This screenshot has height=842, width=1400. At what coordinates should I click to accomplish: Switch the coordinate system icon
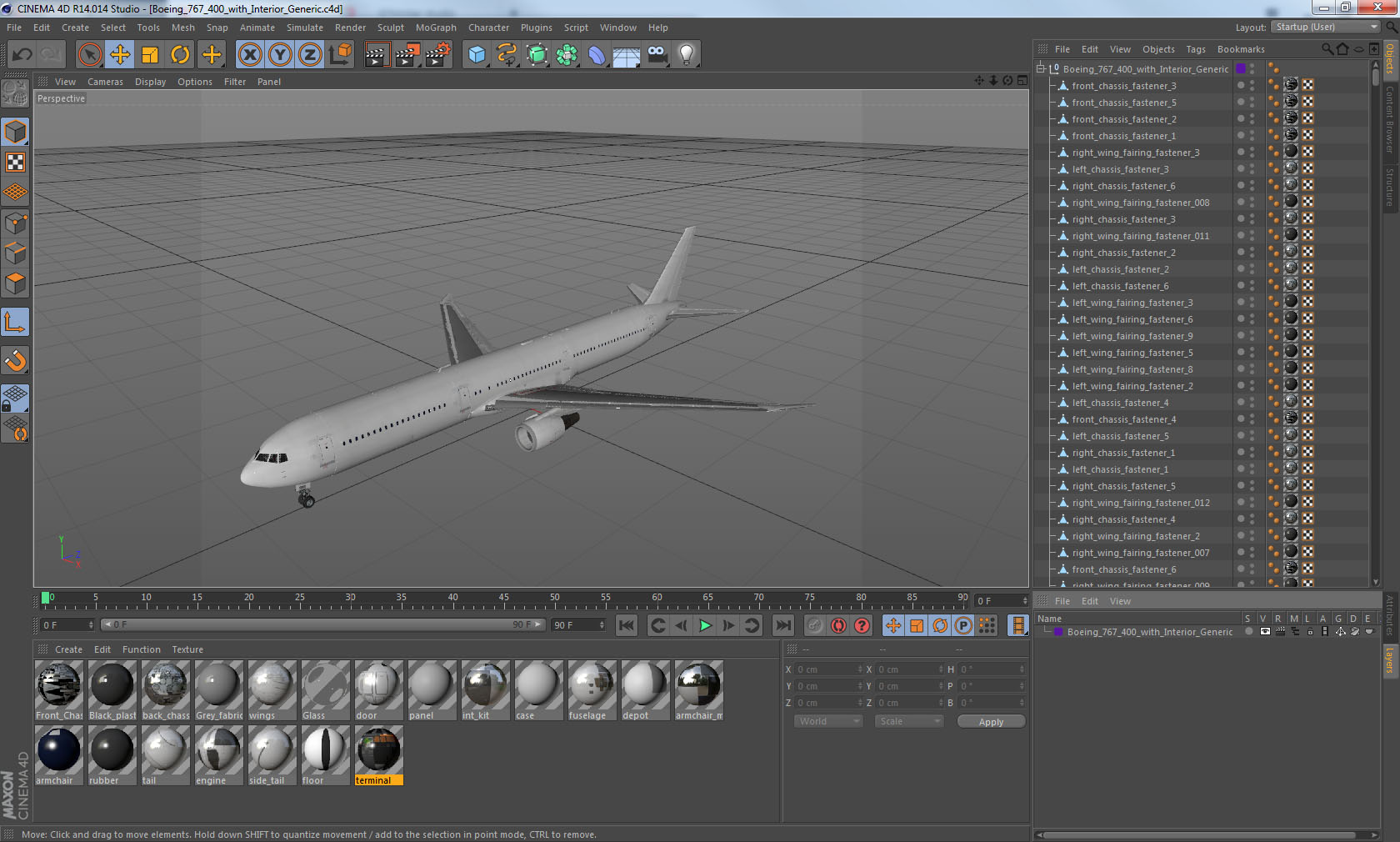(x=340, y=55)
